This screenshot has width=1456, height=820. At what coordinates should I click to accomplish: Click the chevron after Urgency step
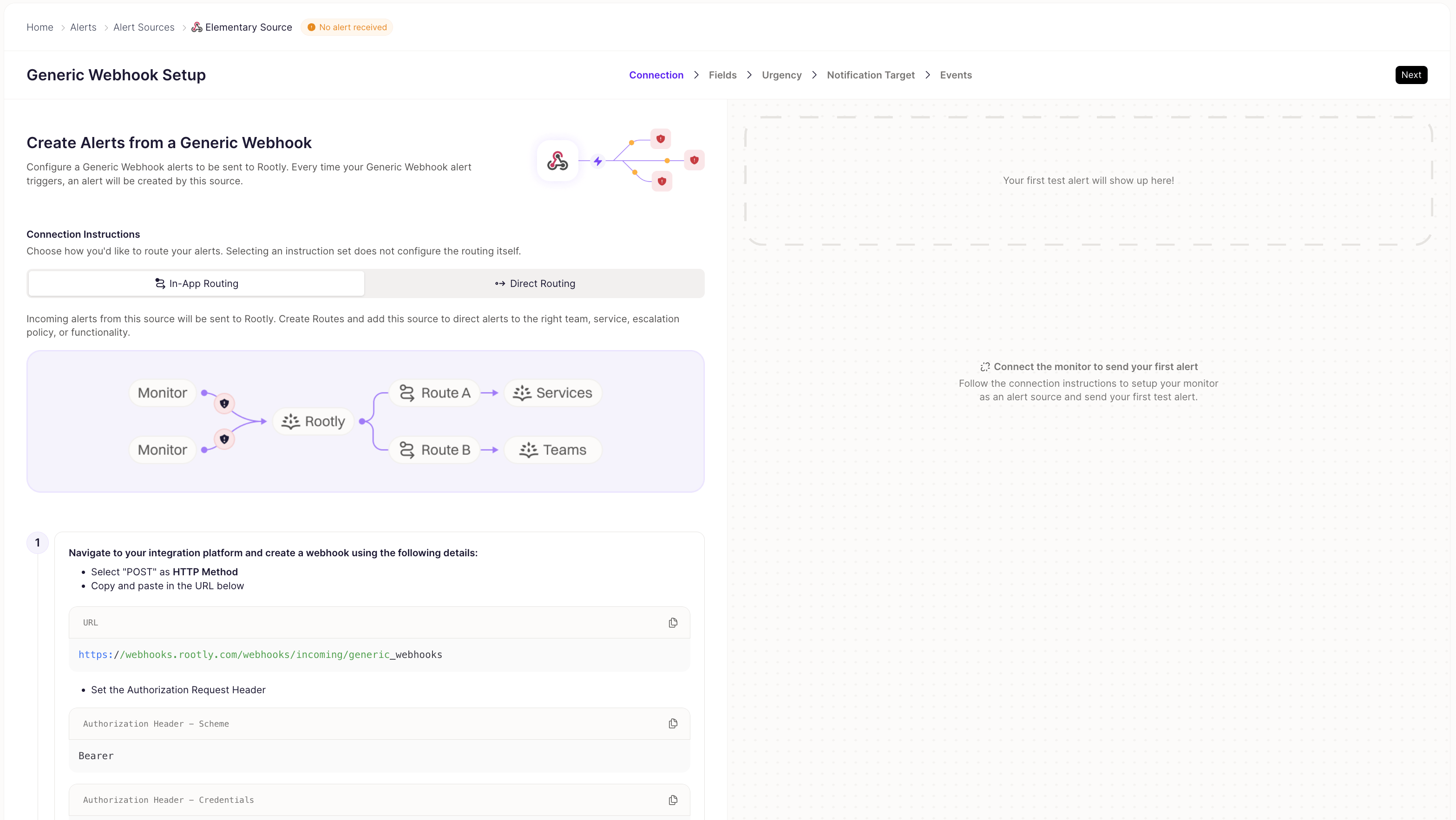pyautogui.click(x=814, y=75)
